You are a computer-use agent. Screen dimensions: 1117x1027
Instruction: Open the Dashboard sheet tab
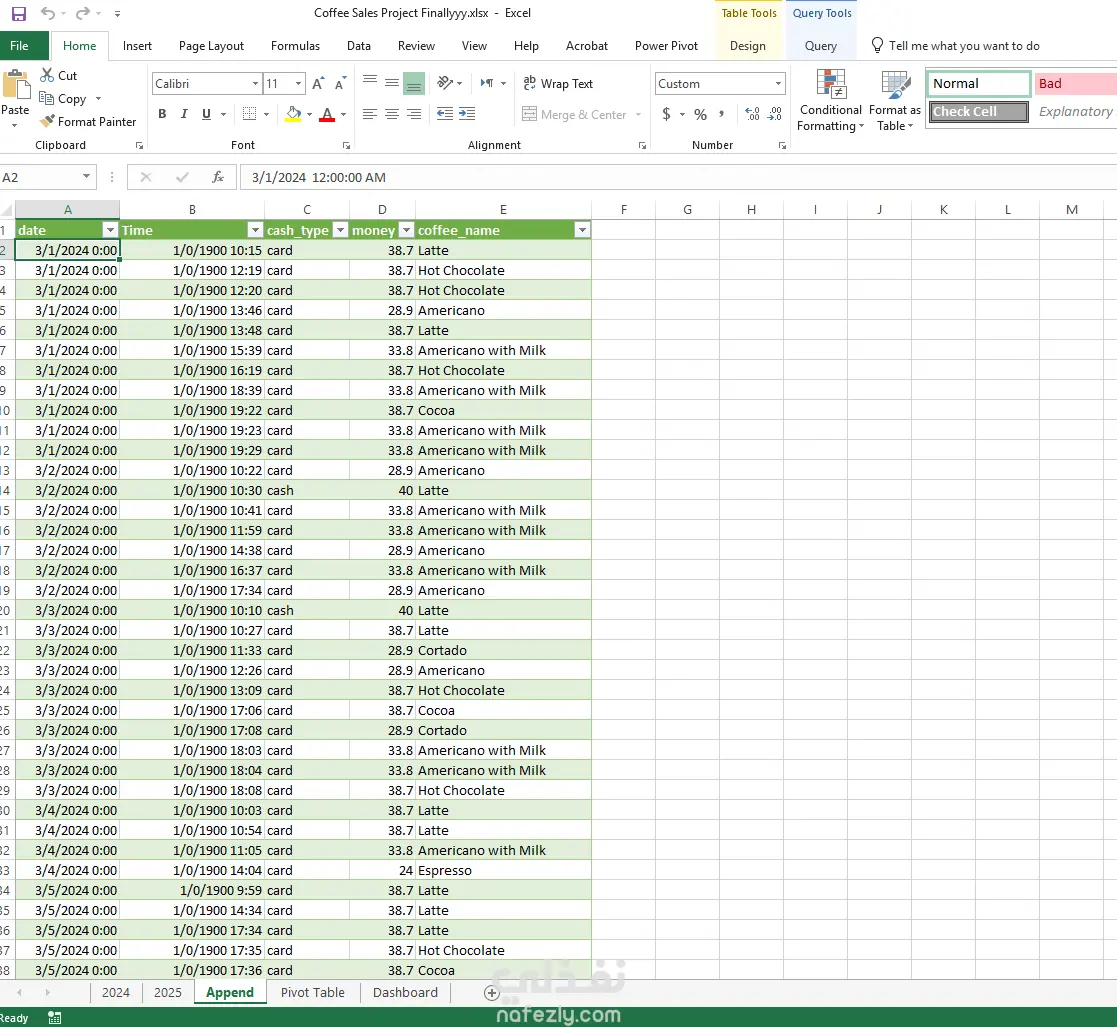click(405, 992)
